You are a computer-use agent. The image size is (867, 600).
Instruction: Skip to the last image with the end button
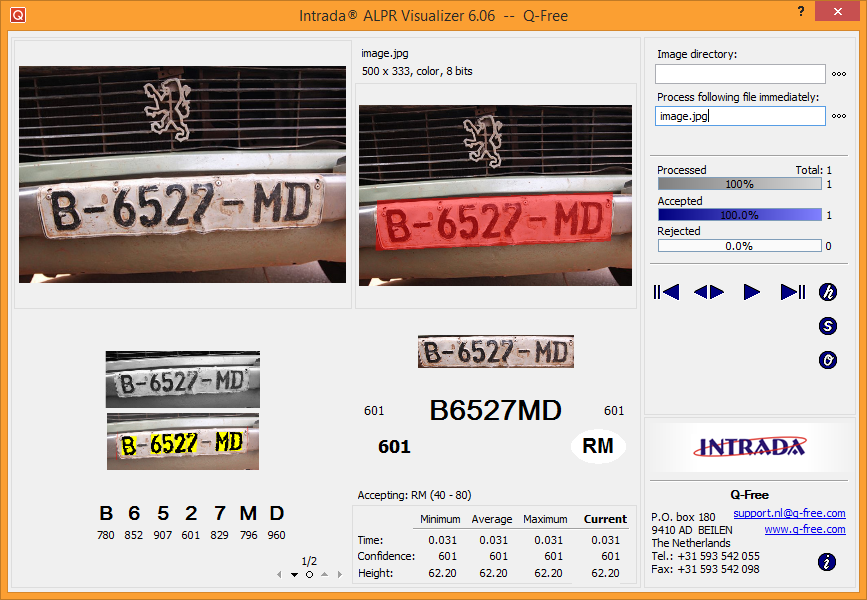792,292
